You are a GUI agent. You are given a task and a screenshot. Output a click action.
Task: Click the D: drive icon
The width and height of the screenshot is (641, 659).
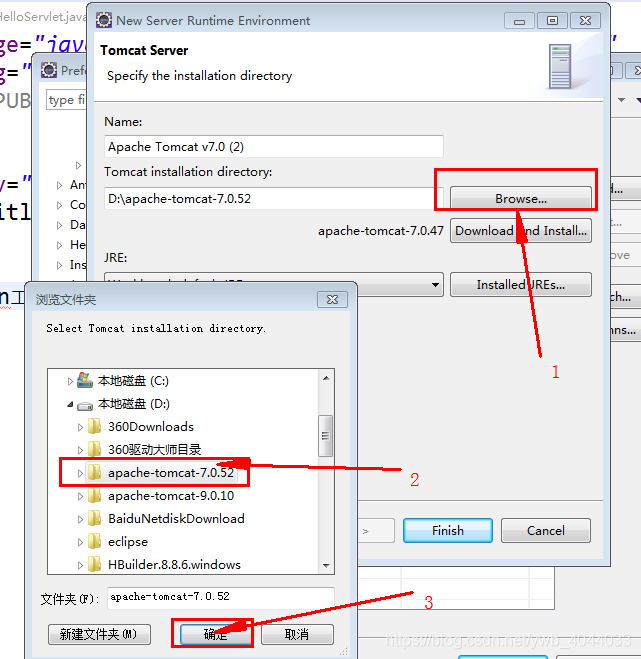pyautogui.click(x=85, y=406)
